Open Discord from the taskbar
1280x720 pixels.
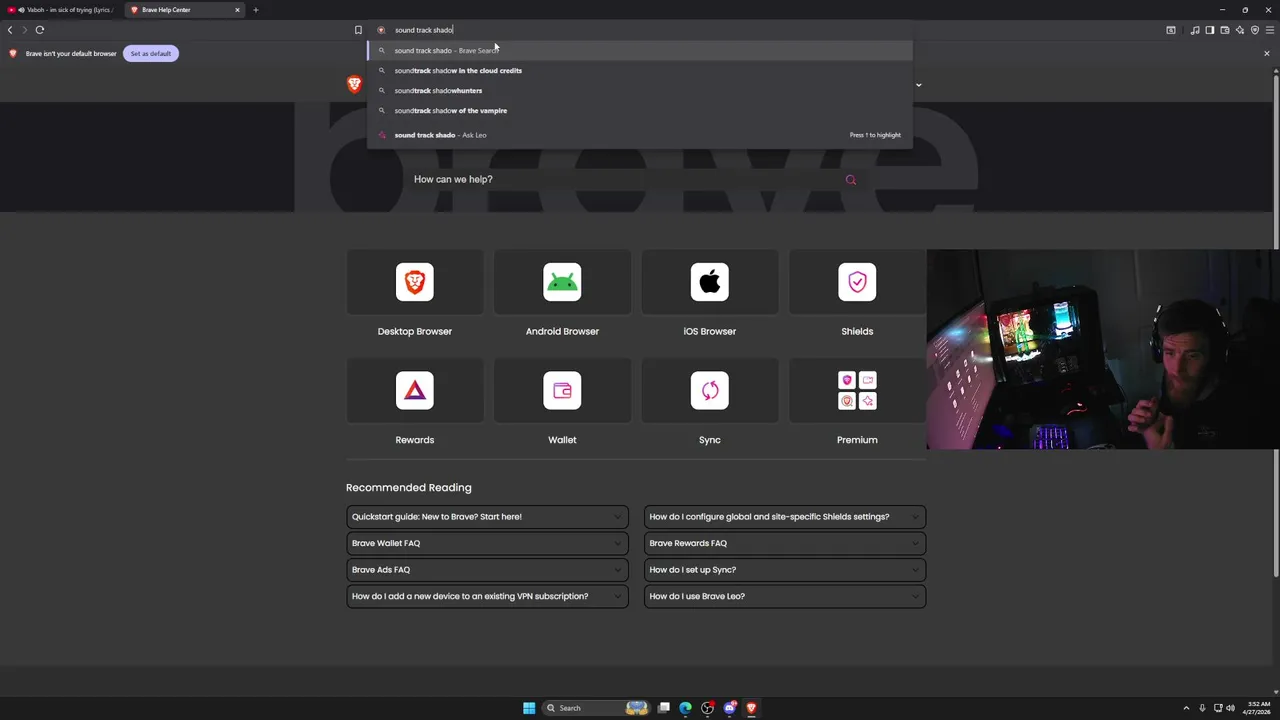pyautogui.click(x=730, y=708)
